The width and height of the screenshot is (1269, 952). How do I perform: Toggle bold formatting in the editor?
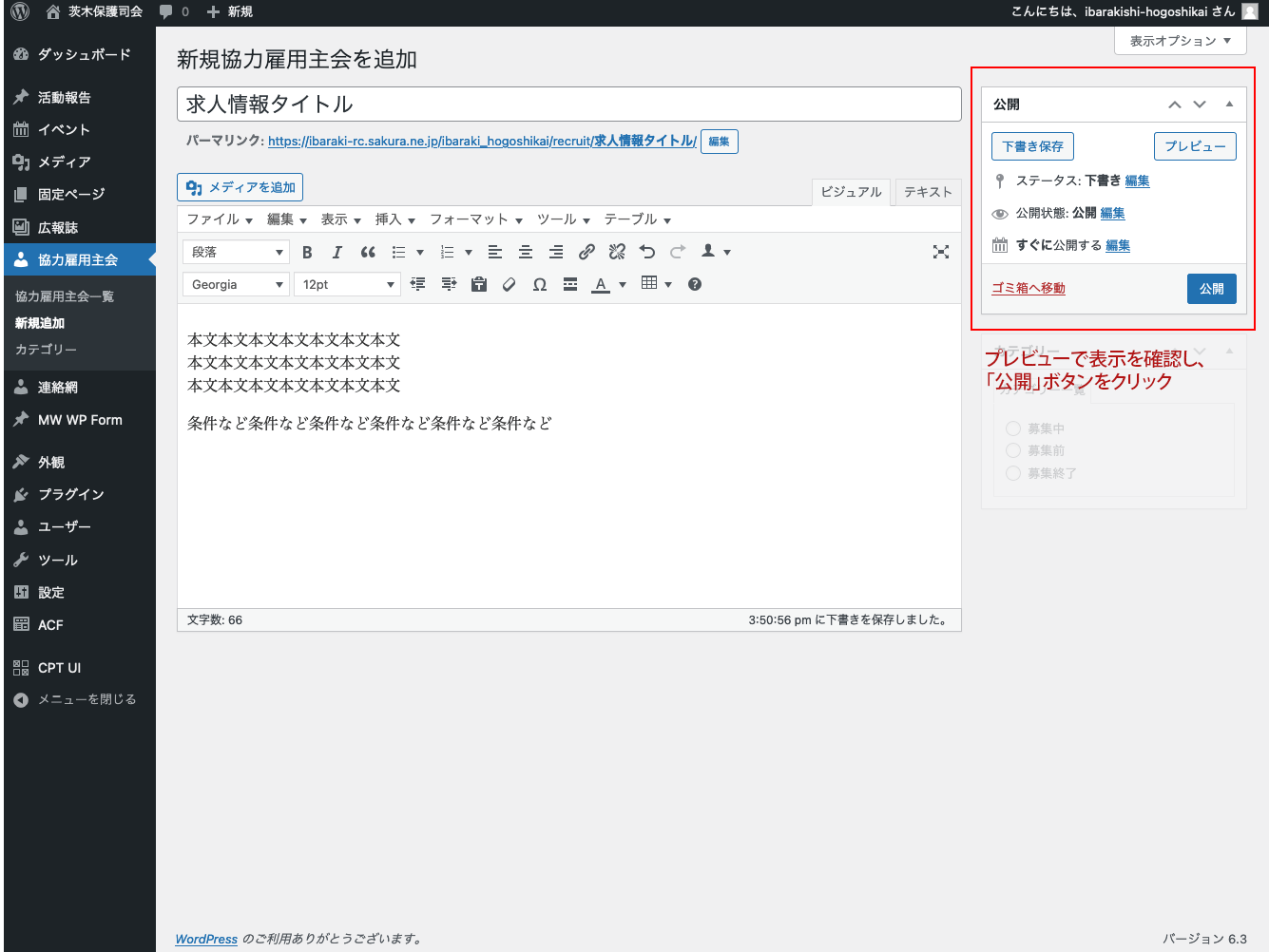pos(306,251)
